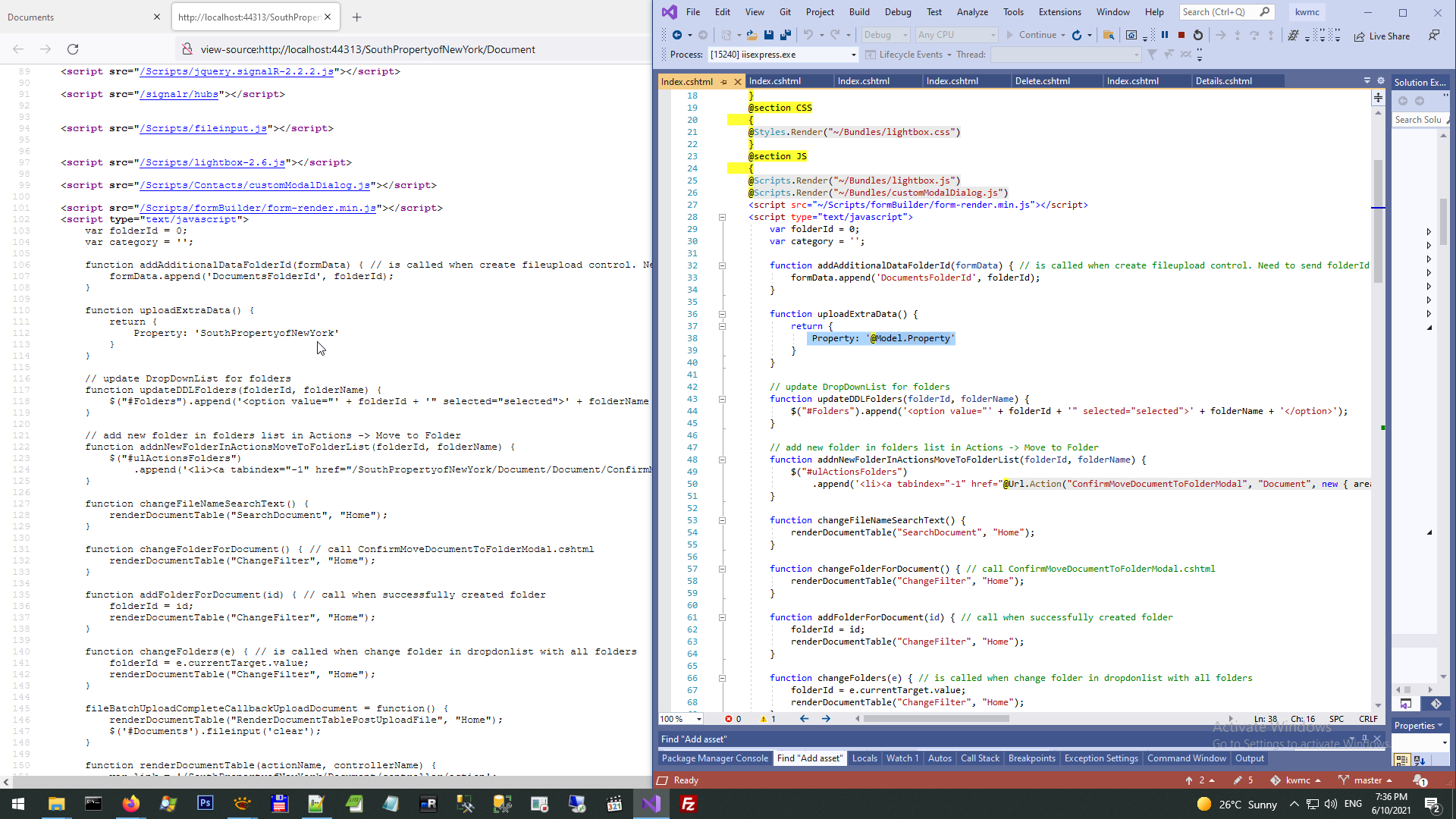Click the Open File folder icon

(x=752, y=35)
